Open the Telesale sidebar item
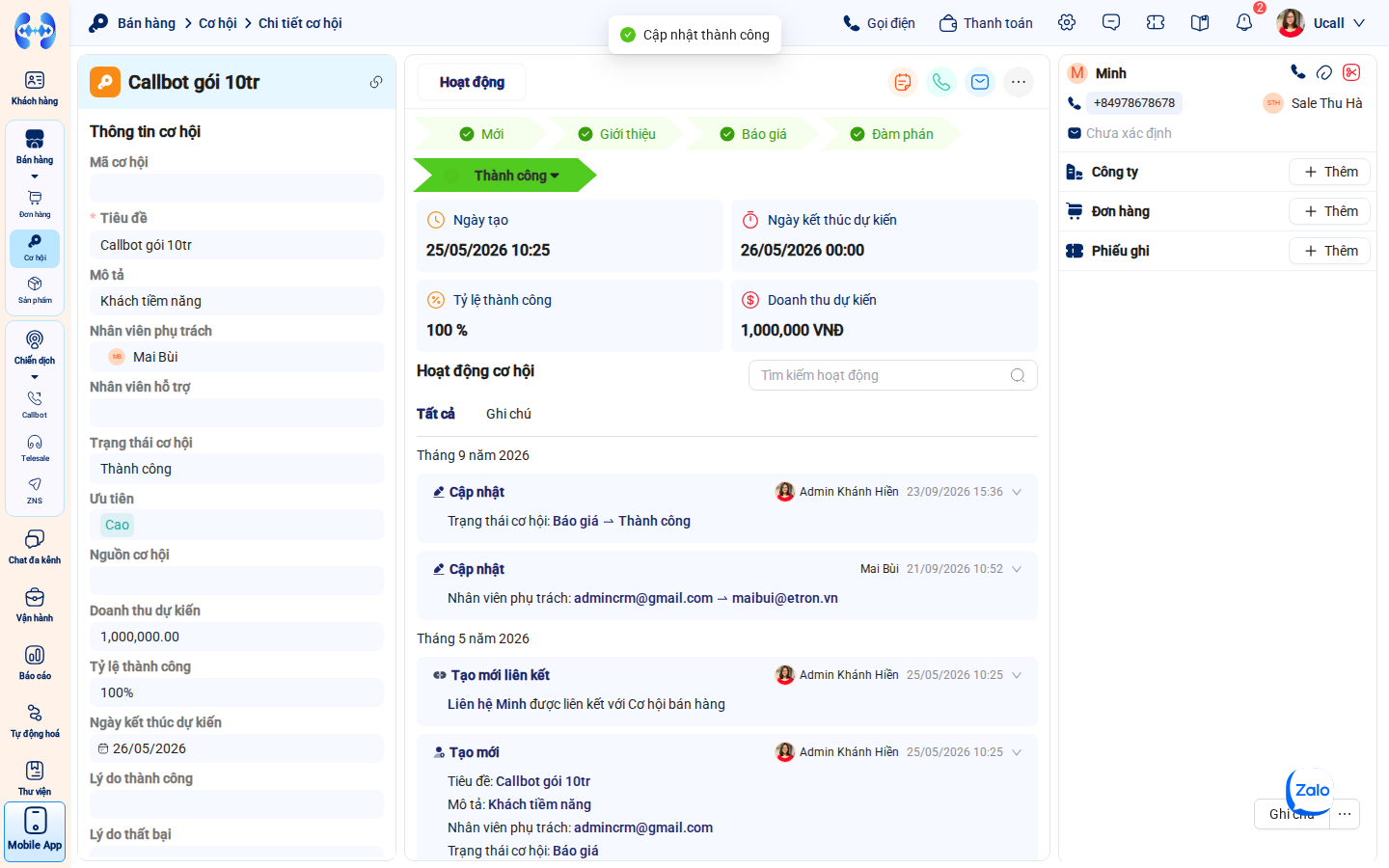 [x=35, y=448]
